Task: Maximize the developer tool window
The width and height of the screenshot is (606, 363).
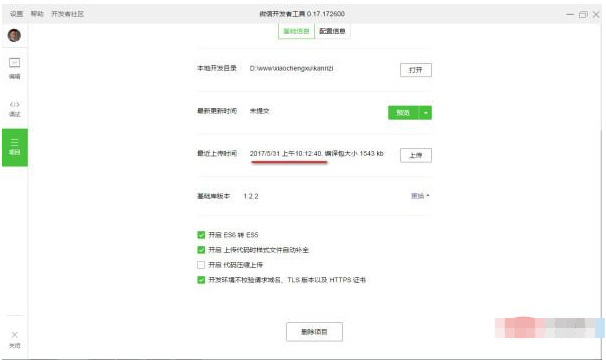Action: point(583,14)
